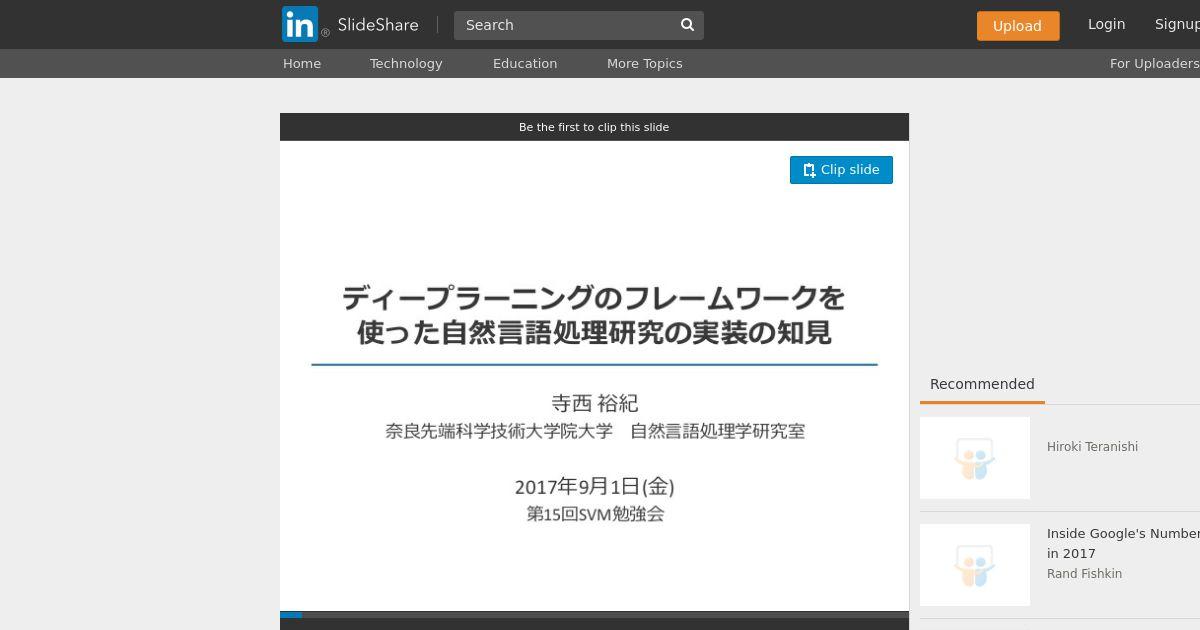
Task: Click the Hiroki Teranishi author name
Action: 1092,447
